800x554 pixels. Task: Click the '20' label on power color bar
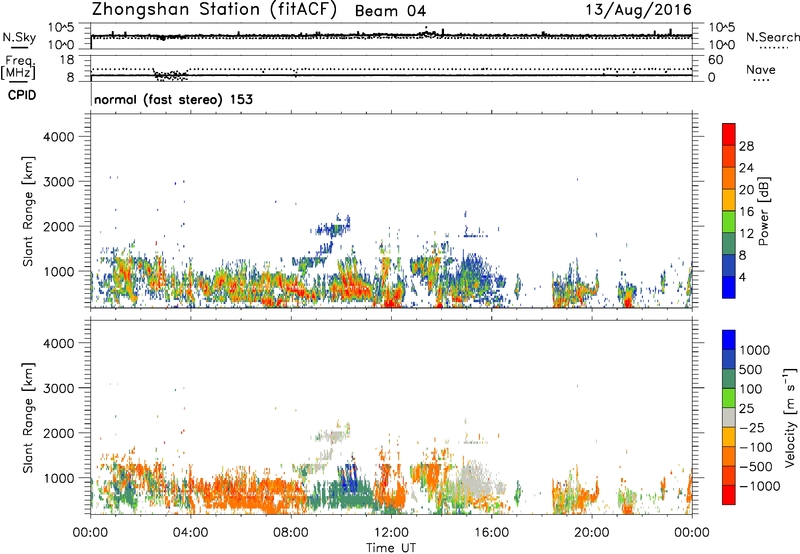[x=746, y=190]
